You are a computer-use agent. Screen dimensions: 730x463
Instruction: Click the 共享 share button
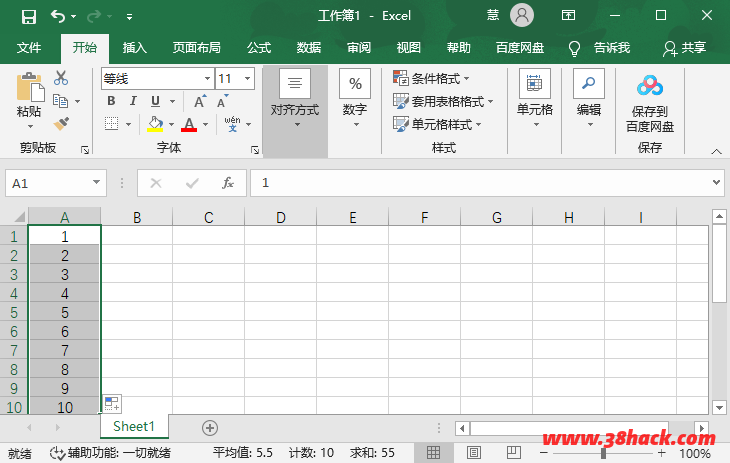[x=684, y=47]
